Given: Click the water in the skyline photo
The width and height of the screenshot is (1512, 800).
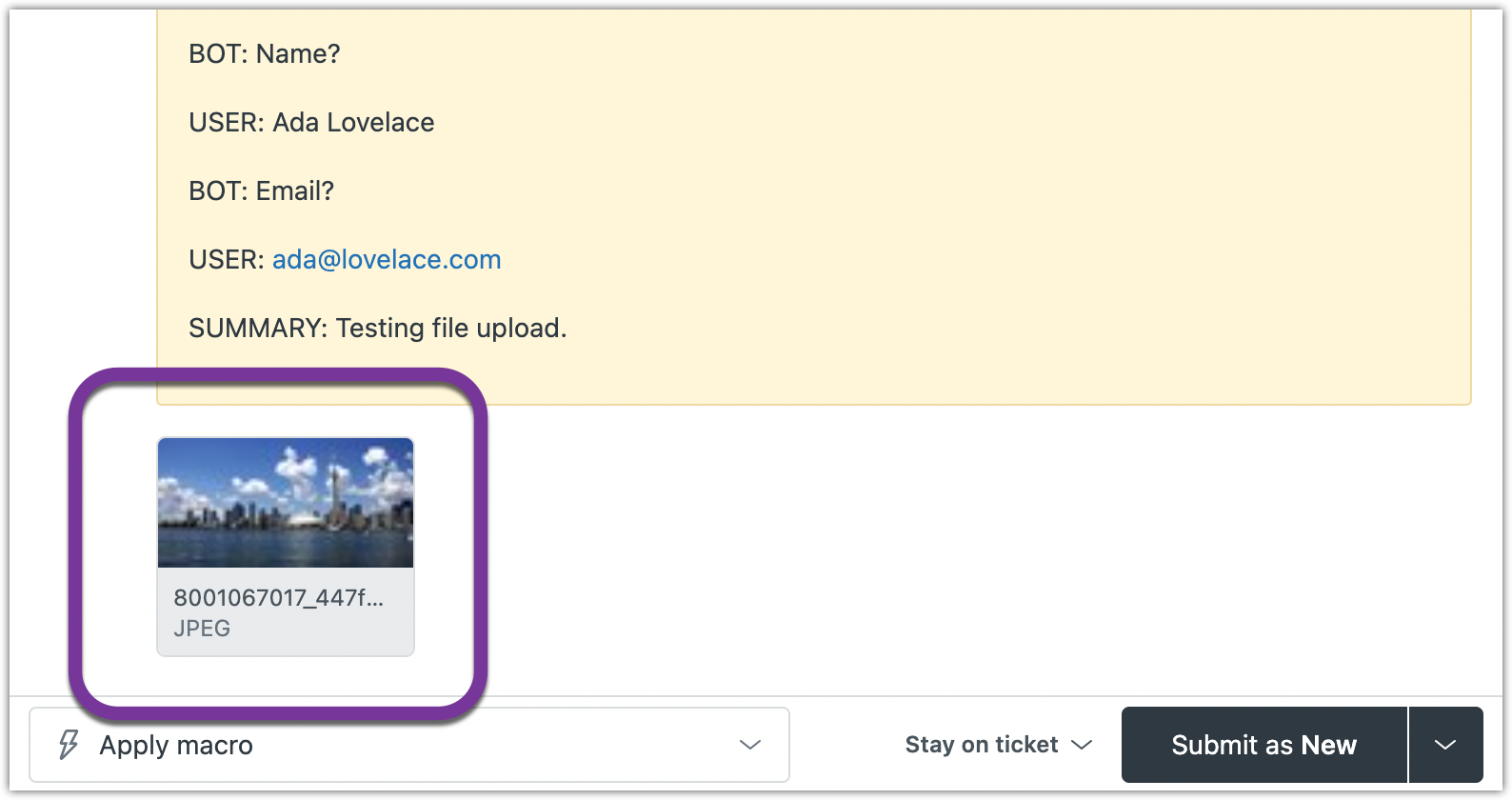Looking at the screenshot, I should coord(286,550).
